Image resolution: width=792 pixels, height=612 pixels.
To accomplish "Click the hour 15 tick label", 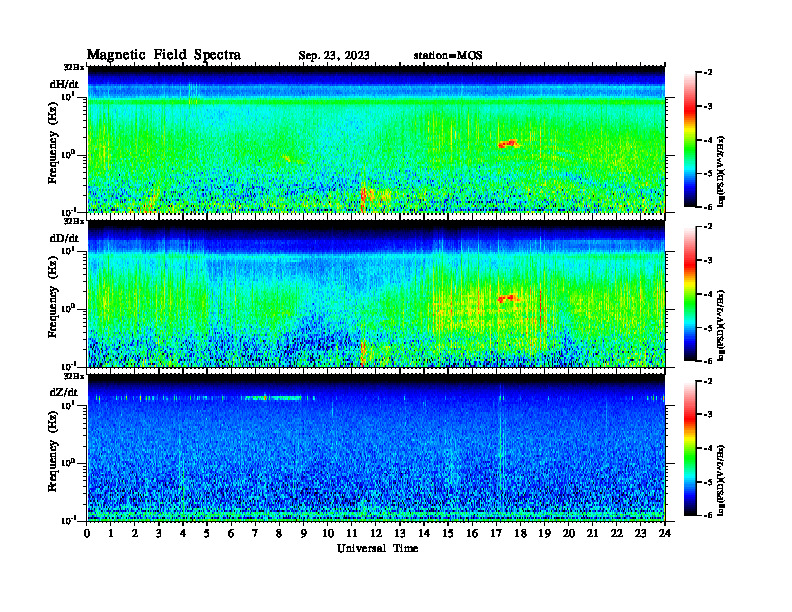I will [x=448, y=533].
